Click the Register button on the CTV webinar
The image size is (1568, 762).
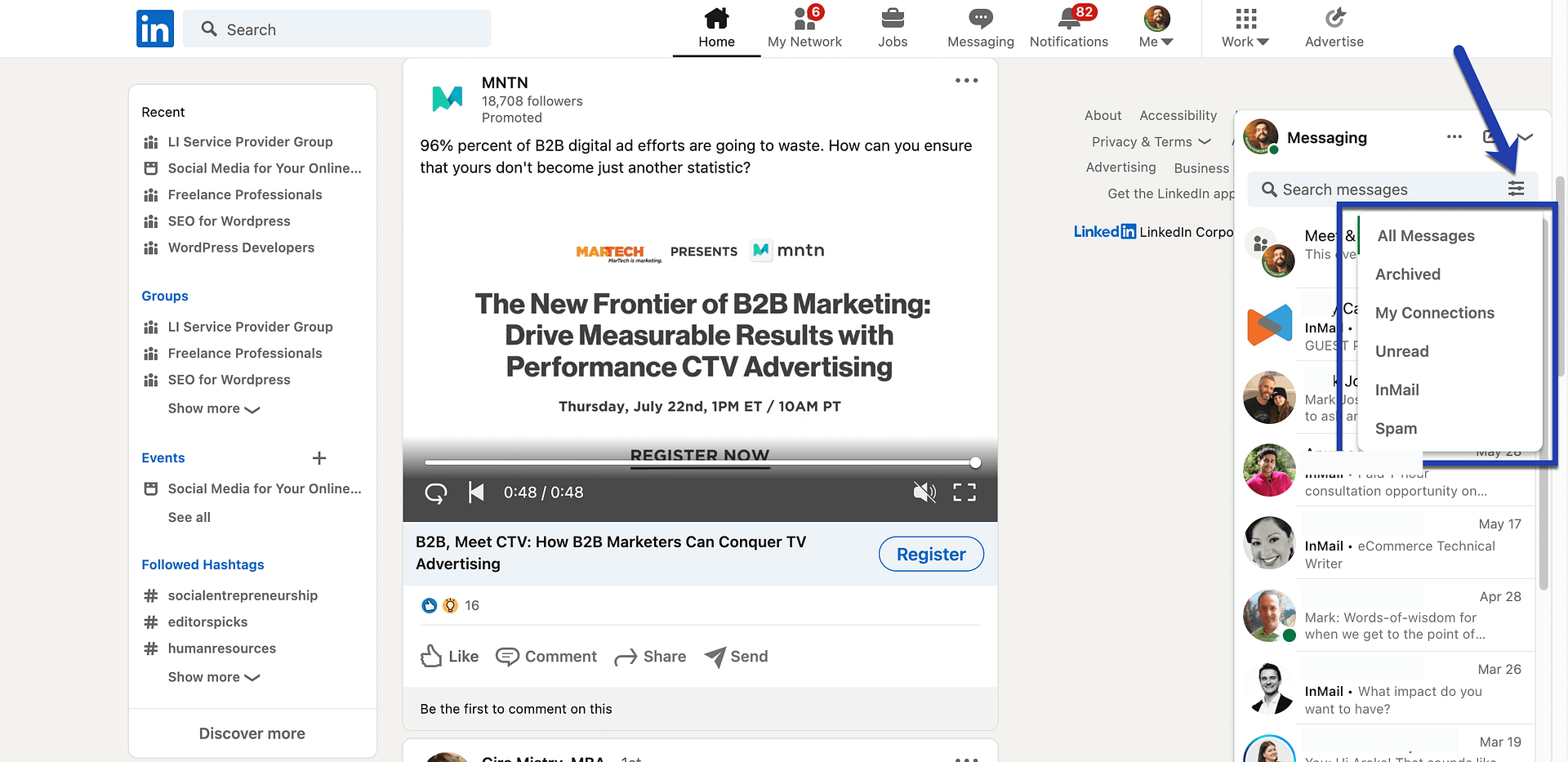pos(930,554)
